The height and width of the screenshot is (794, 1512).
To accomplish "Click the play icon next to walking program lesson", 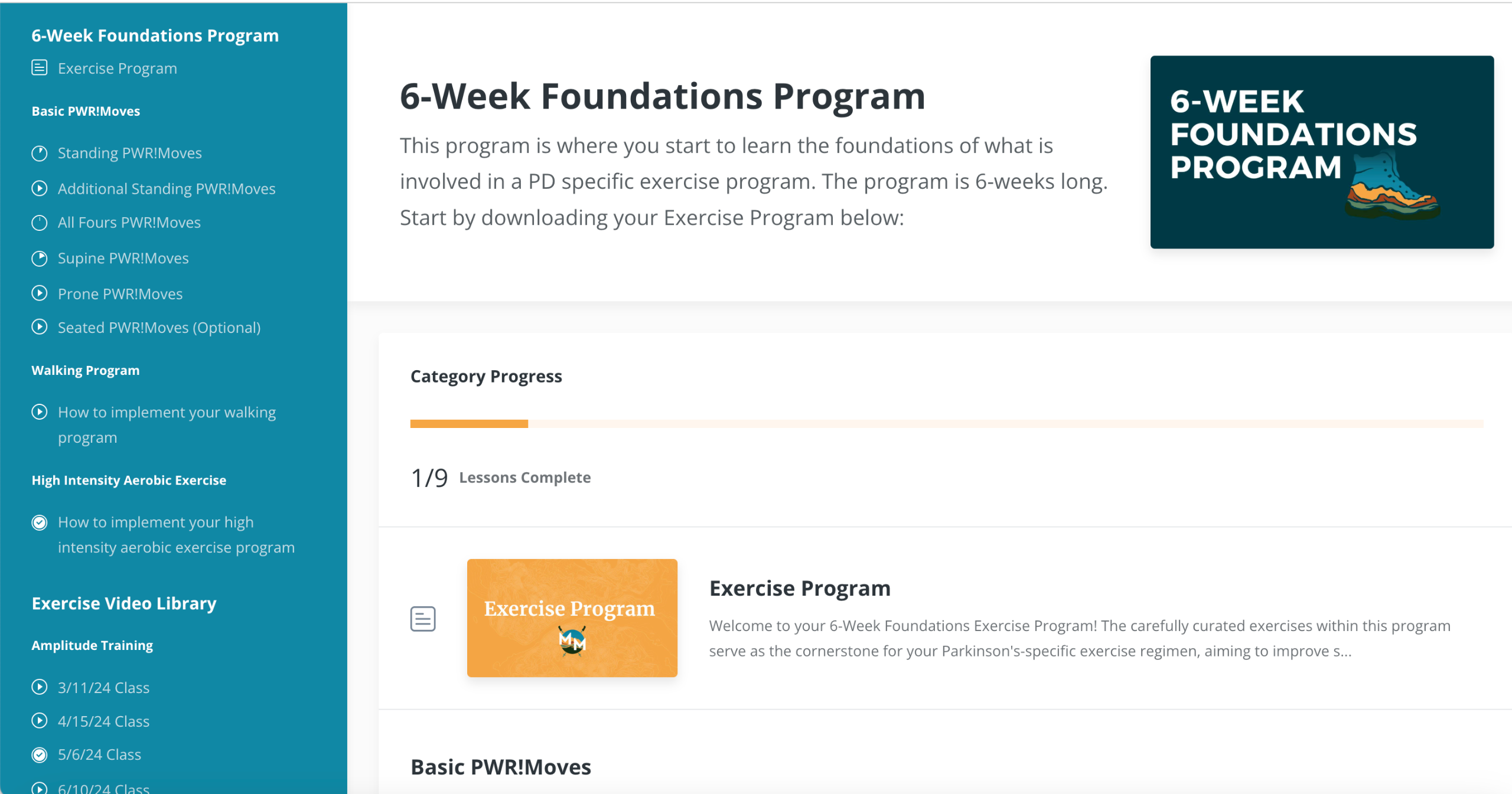I will [x=40, y=412].
